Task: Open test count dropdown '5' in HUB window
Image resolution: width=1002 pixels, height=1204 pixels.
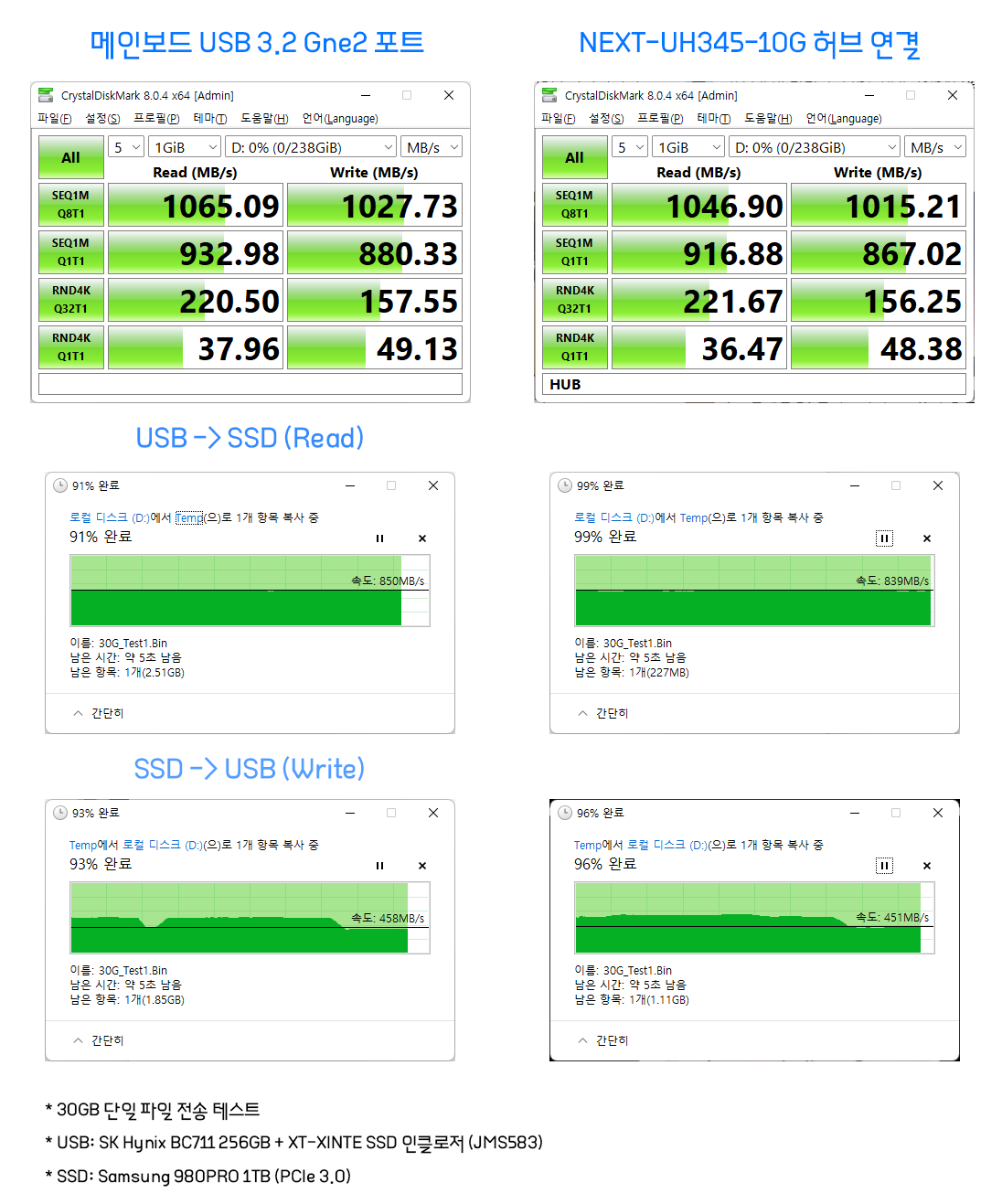Action: tap(630, 147)
